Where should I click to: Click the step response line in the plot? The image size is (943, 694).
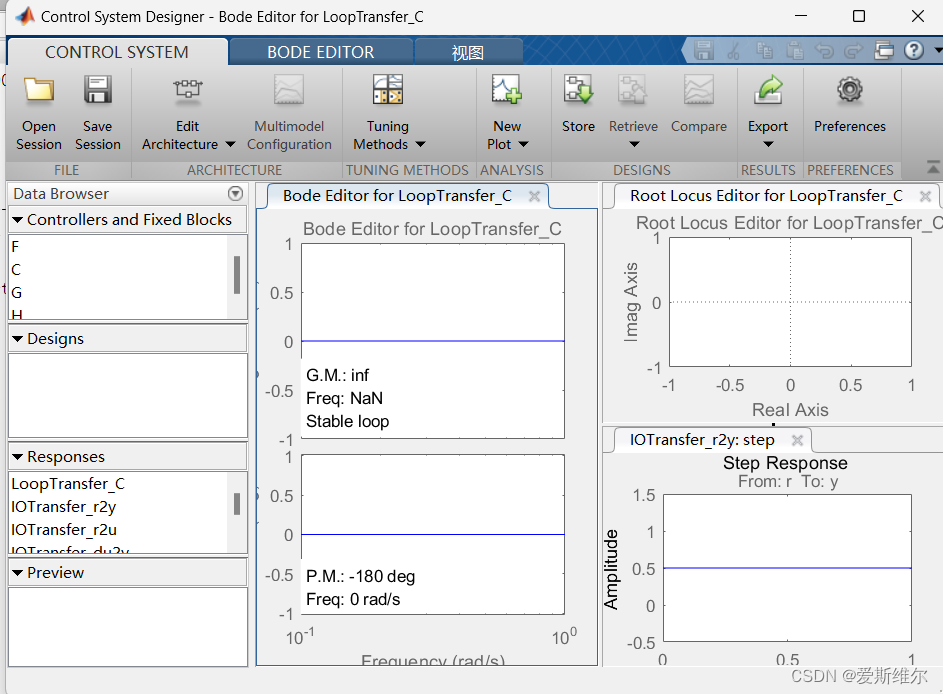[x=787, y=568]
